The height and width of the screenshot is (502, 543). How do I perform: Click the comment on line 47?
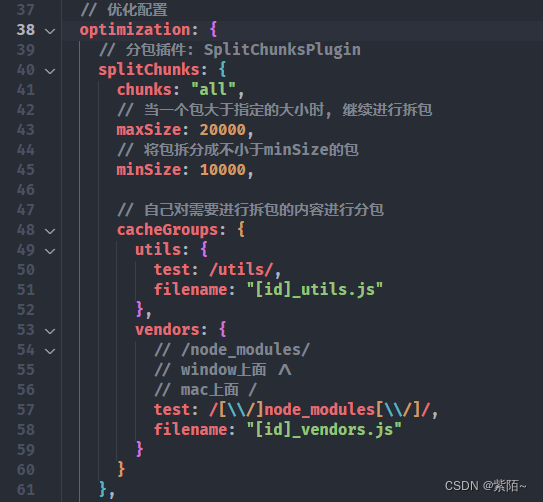[x=250, y=210]
